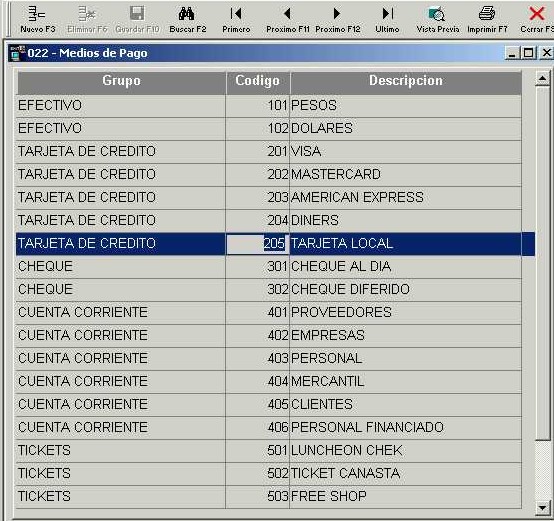Click the scrollbar down arrow

tap(542, 508)
